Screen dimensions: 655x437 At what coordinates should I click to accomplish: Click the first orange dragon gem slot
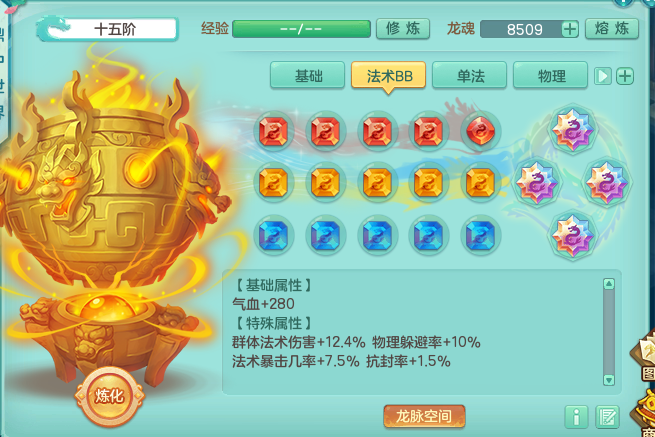(x=274, y=183)
